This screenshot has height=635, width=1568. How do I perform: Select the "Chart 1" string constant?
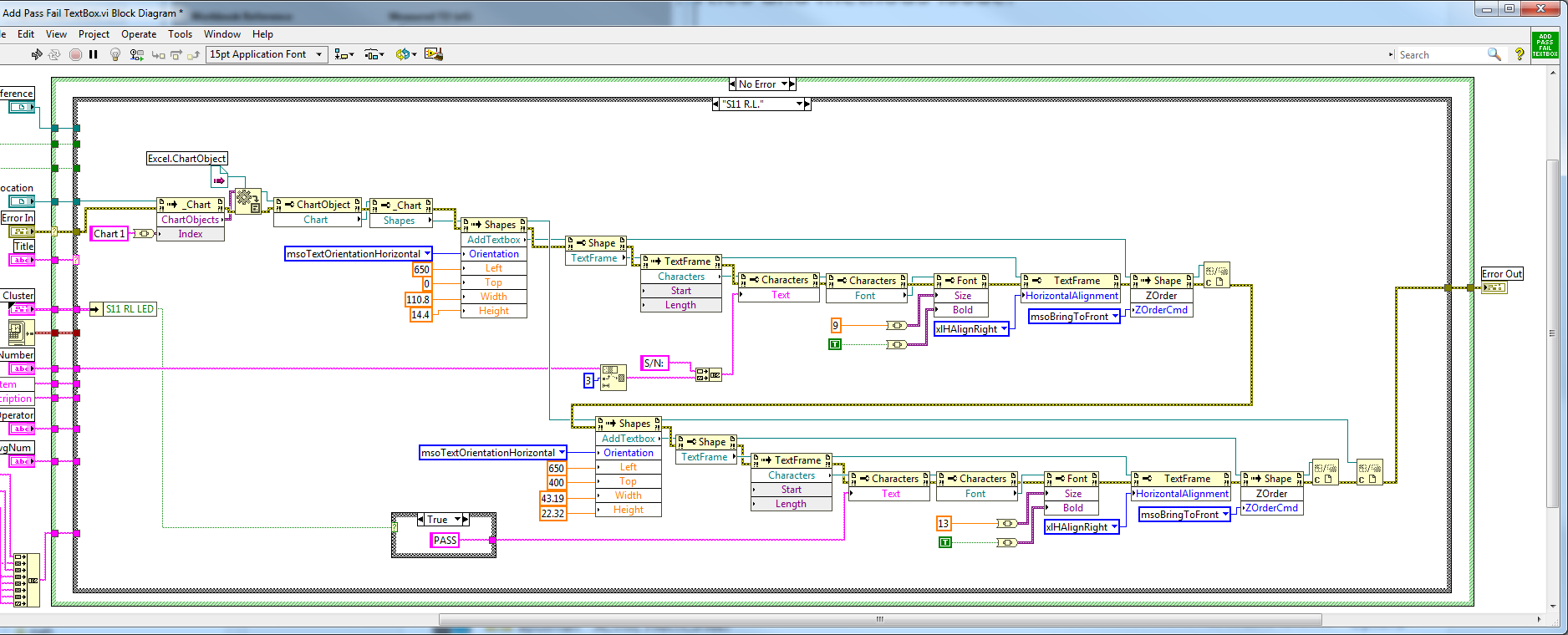109,234
